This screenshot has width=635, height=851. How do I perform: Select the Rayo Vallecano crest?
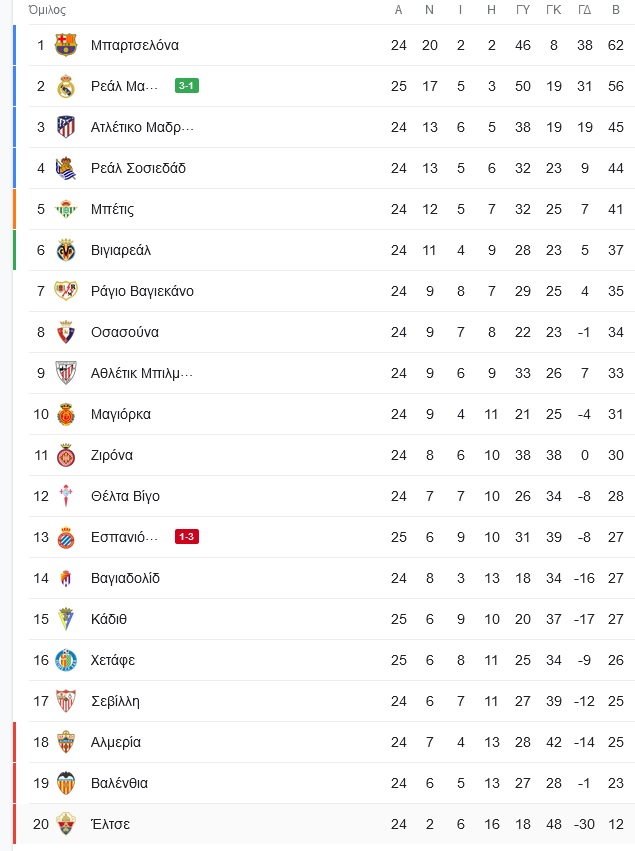coord(66,291)
